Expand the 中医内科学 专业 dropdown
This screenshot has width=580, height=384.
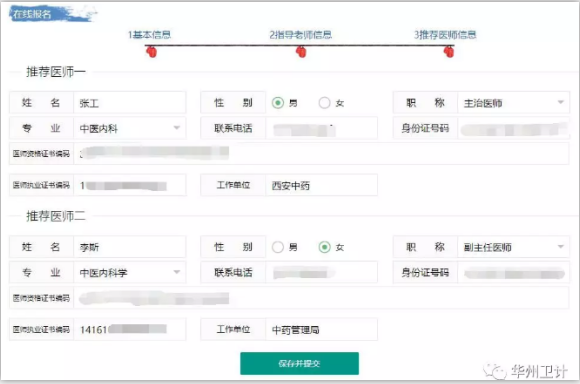click(129, 272)
